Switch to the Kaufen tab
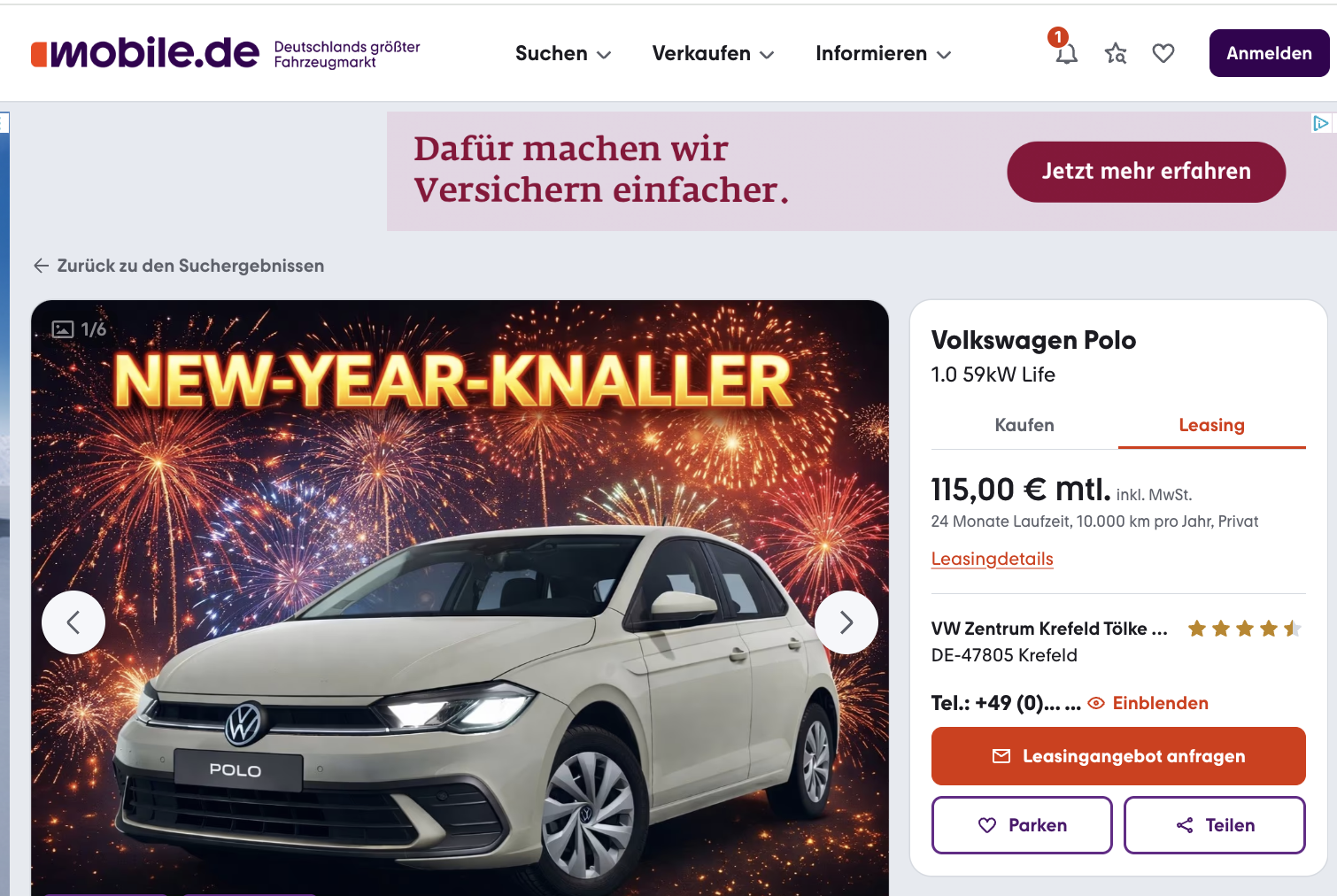This screenshot has width=1337, height=896. click(1024, 425)
